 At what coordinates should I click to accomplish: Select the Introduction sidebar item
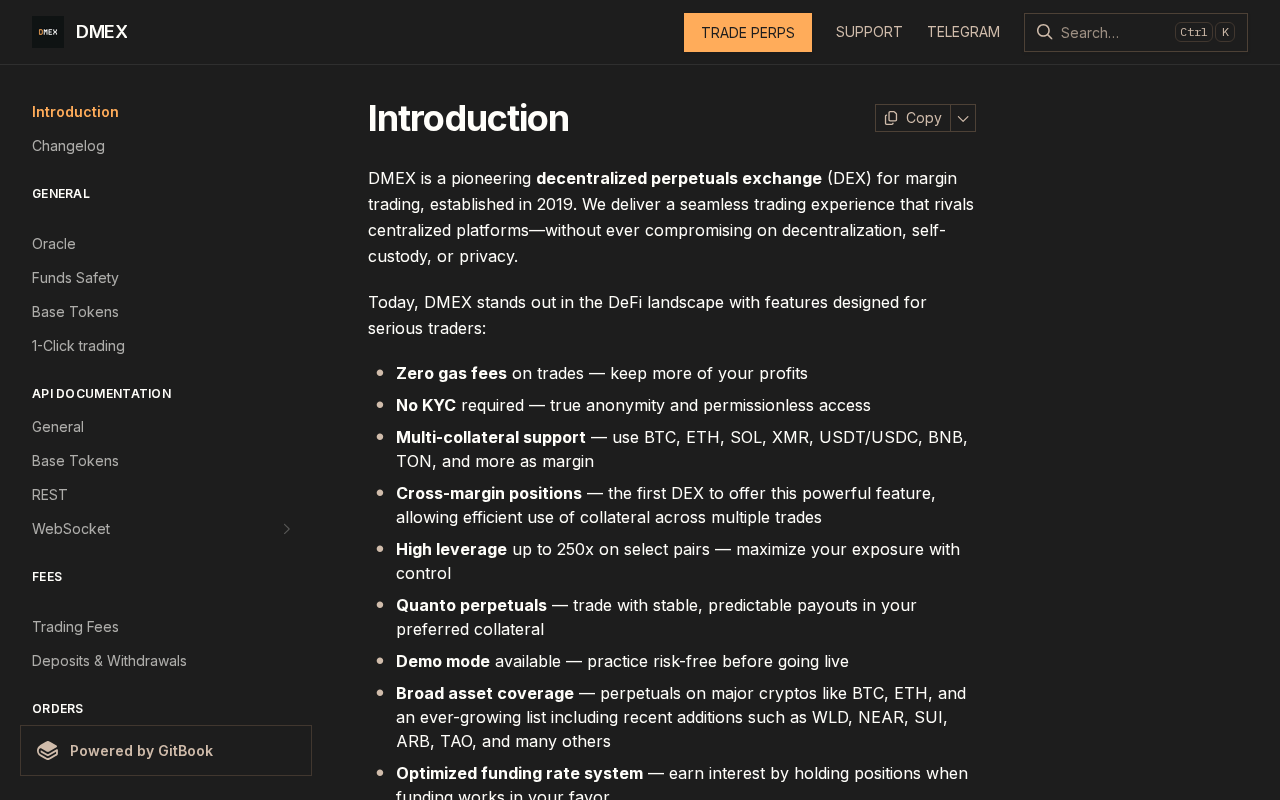tap(75, 112)
